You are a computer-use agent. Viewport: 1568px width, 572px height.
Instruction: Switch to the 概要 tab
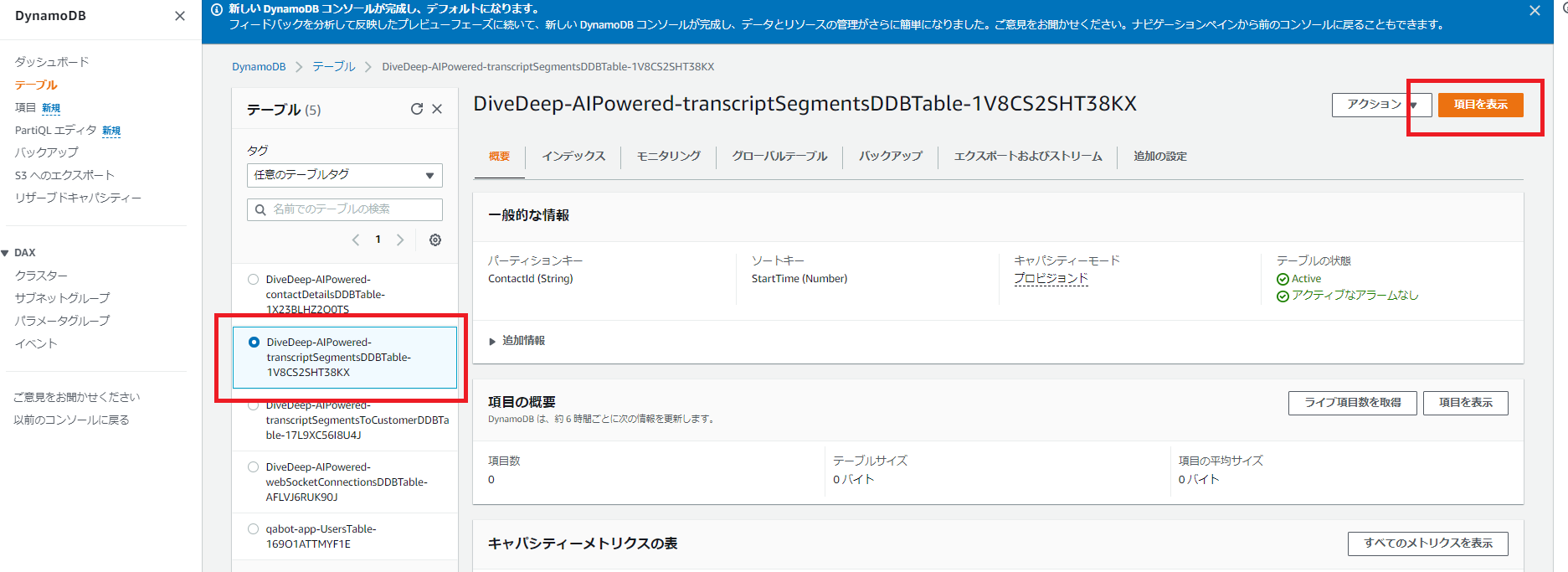[500, 157]
